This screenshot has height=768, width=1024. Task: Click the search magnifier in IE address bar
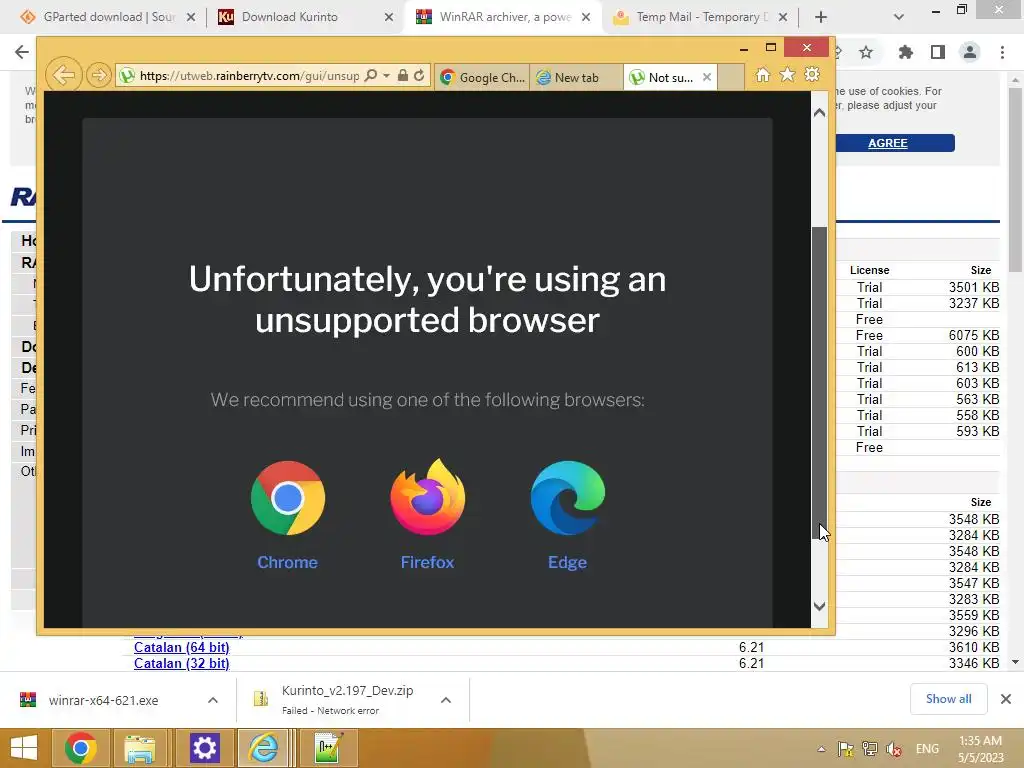371,76
